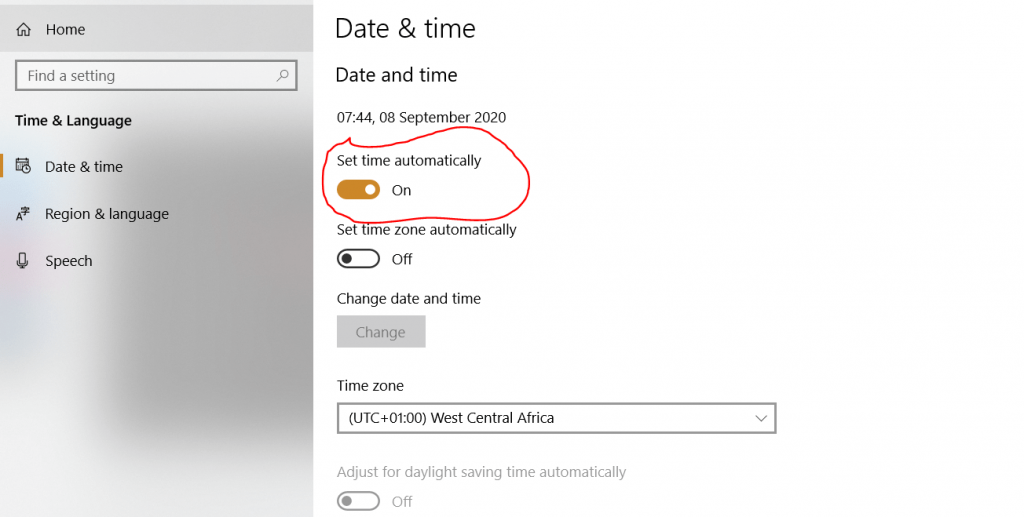The image size is (1024, 517).
Task: Click the Set time automatically label
Action: [x=409, y=161]
